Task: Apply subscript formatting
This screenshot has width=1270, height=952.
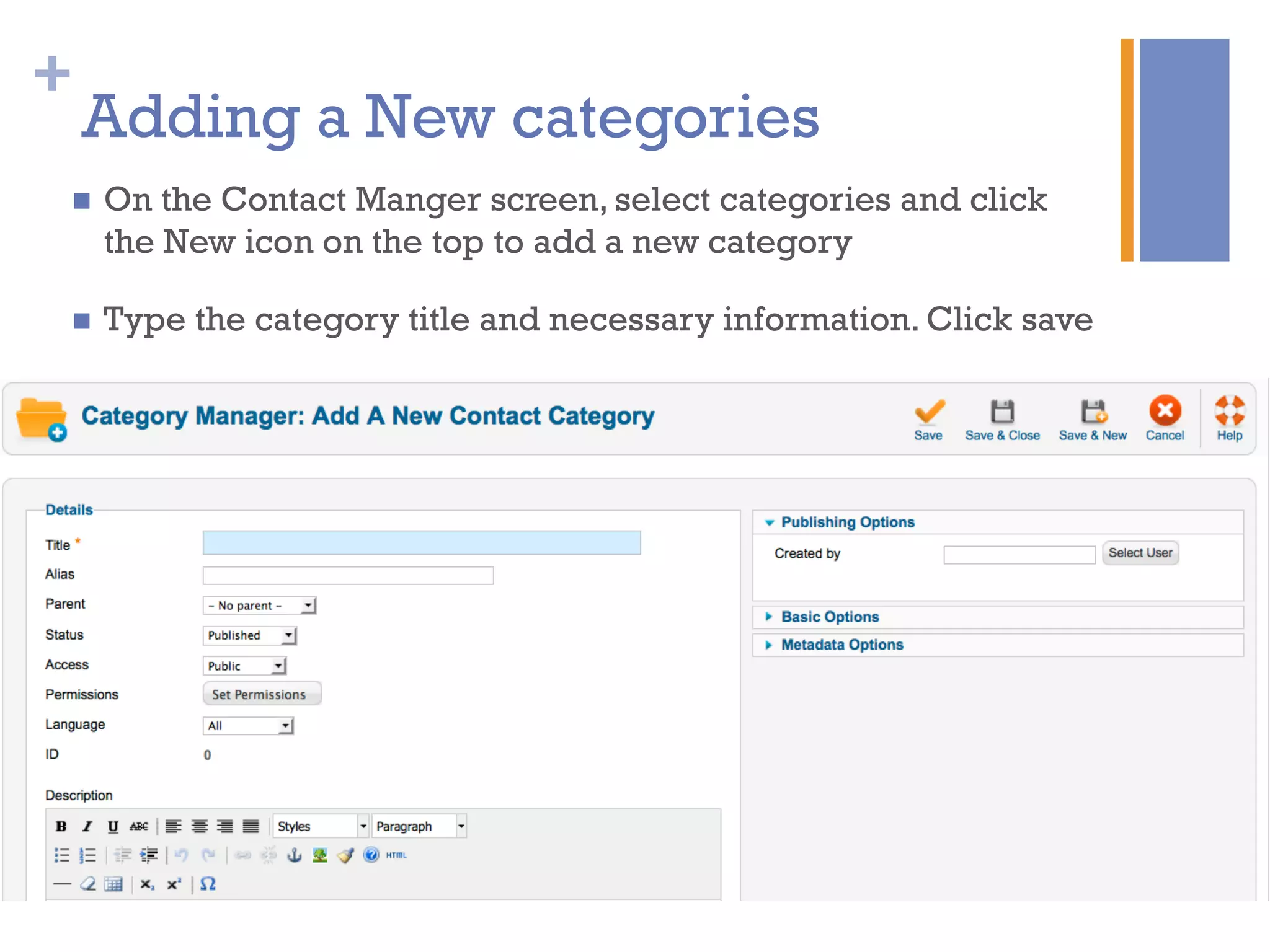Action: pos(147,884)
